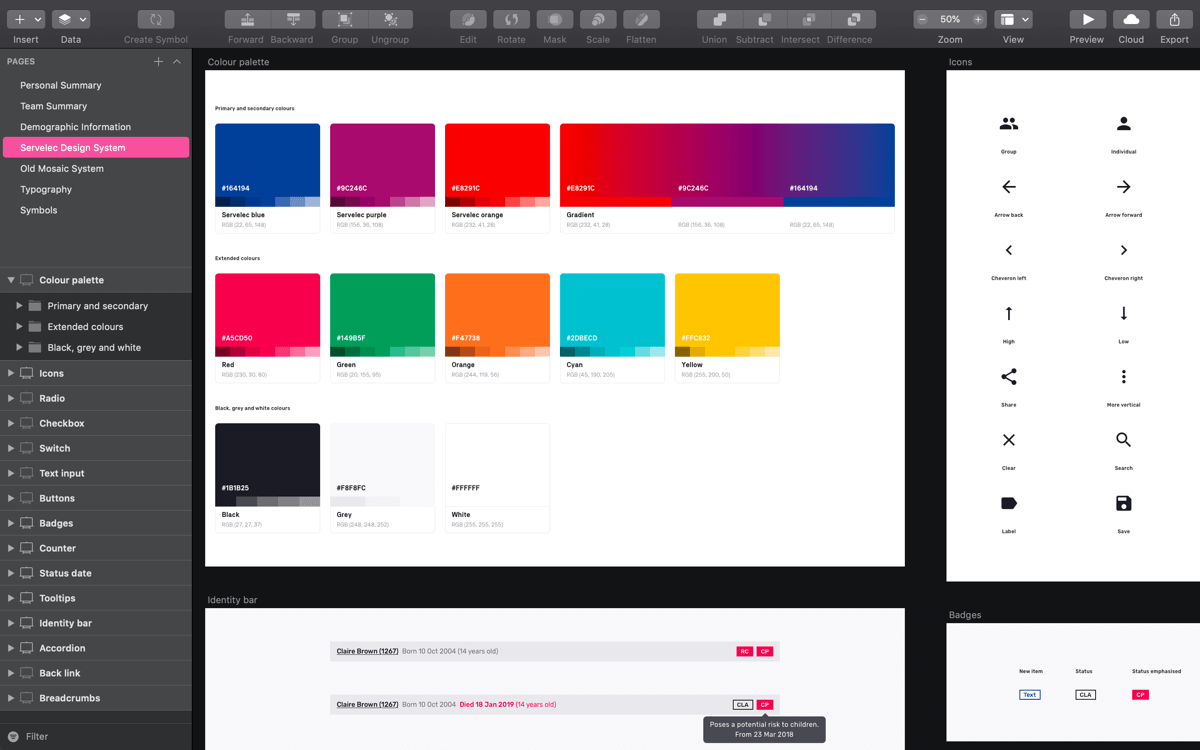Select the Badges artboard layer
Viewport: 1200px width, 750px height.
pyautogui.click(x=96, y=523)
